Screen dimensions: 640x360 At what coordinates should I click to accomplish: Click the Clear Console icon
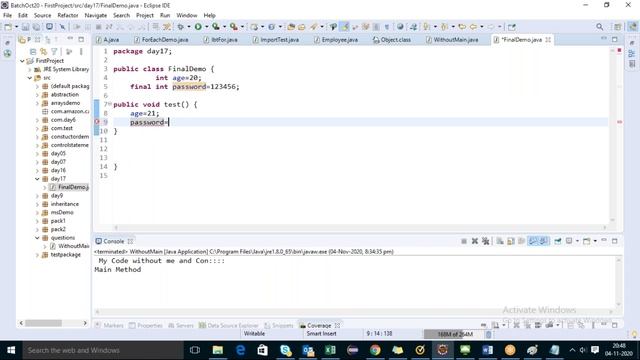tap(500, 241)
